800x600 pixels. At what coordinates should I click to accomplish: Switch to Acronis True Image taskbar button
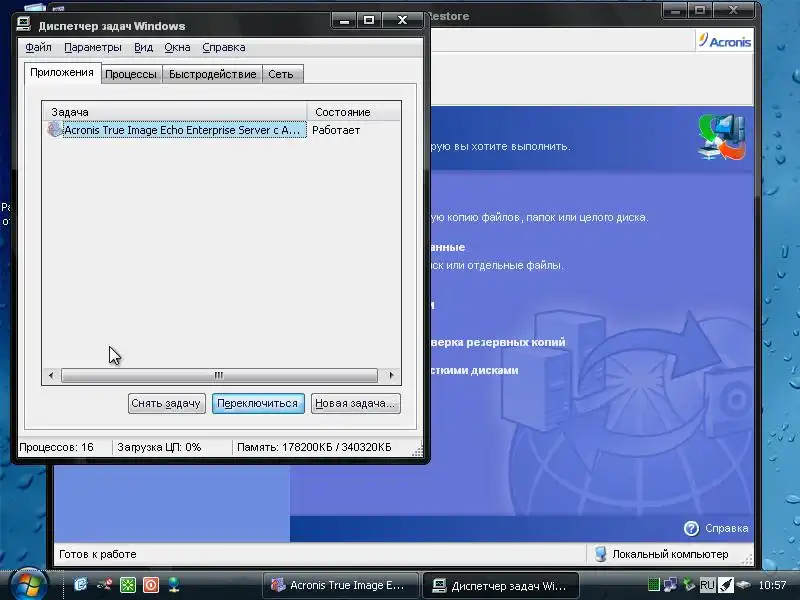tap(341, 585)
